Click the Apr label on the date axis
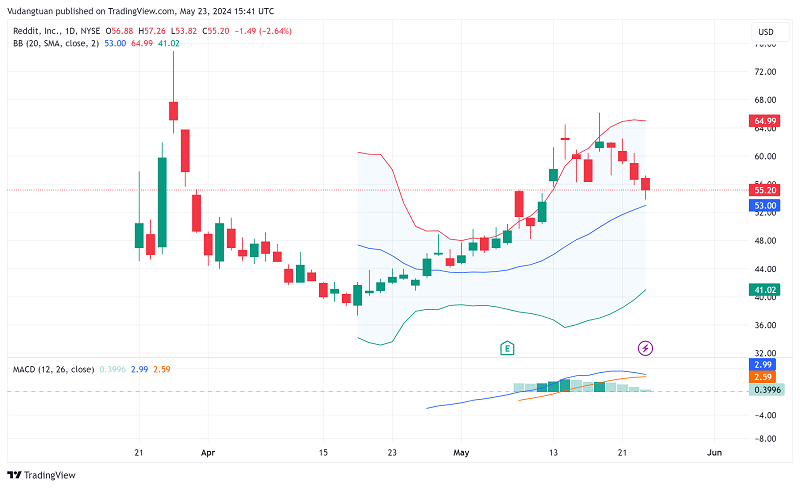 (207, 453)
